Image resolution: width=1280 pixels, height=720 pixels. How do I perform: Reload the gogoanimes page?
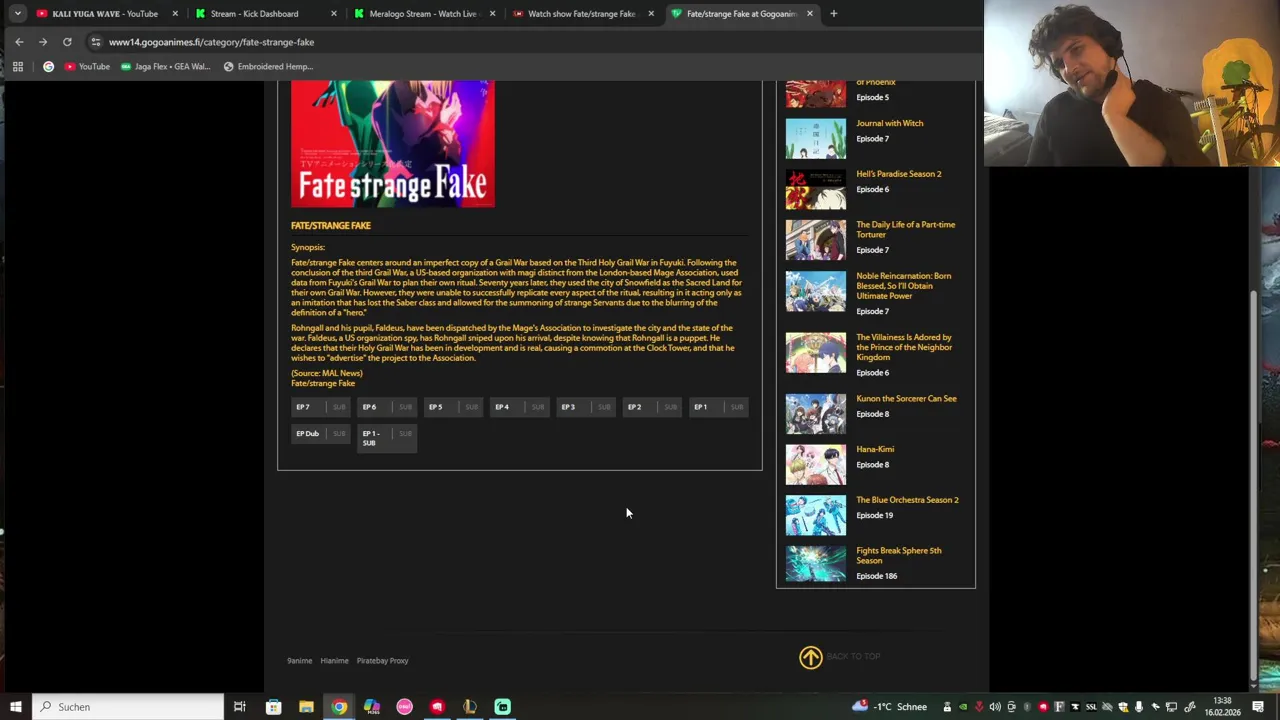pyautogui.click(x=67, y=42)
